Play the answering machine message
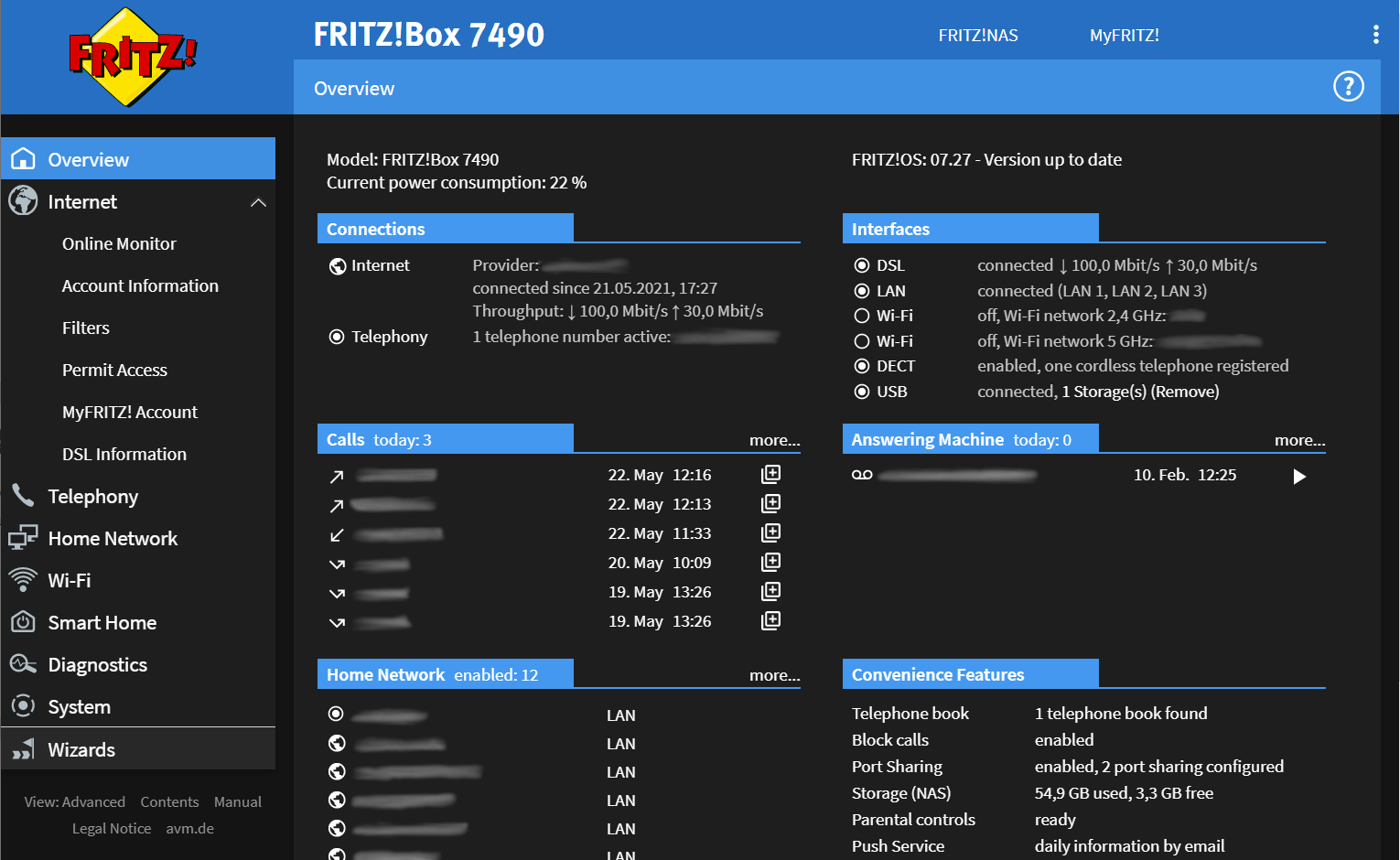1400x860 pixels. click(1299, 476)
